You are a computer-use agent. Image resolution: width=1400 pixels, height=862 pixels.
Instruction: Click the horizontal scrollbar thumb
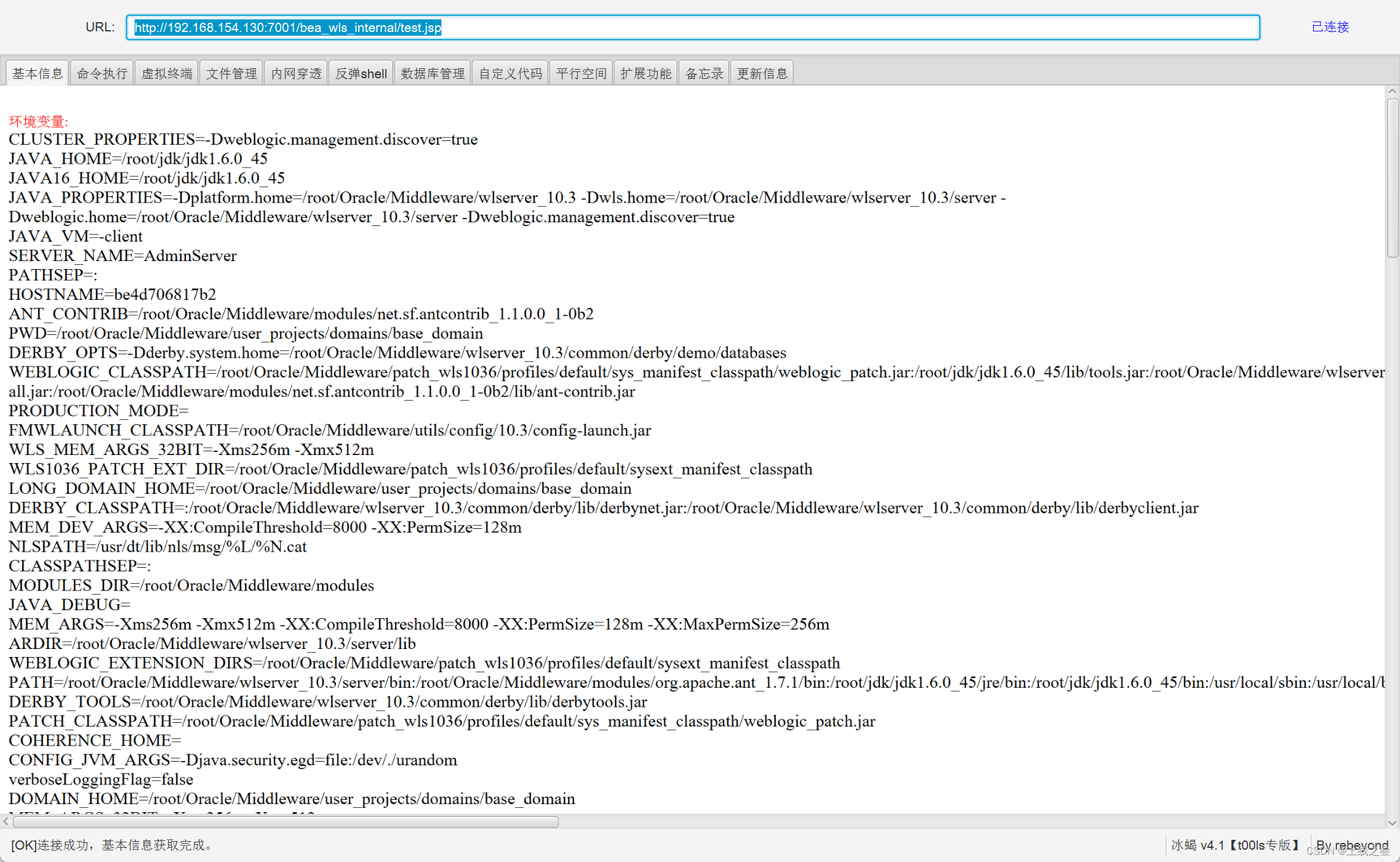(286, 822)
